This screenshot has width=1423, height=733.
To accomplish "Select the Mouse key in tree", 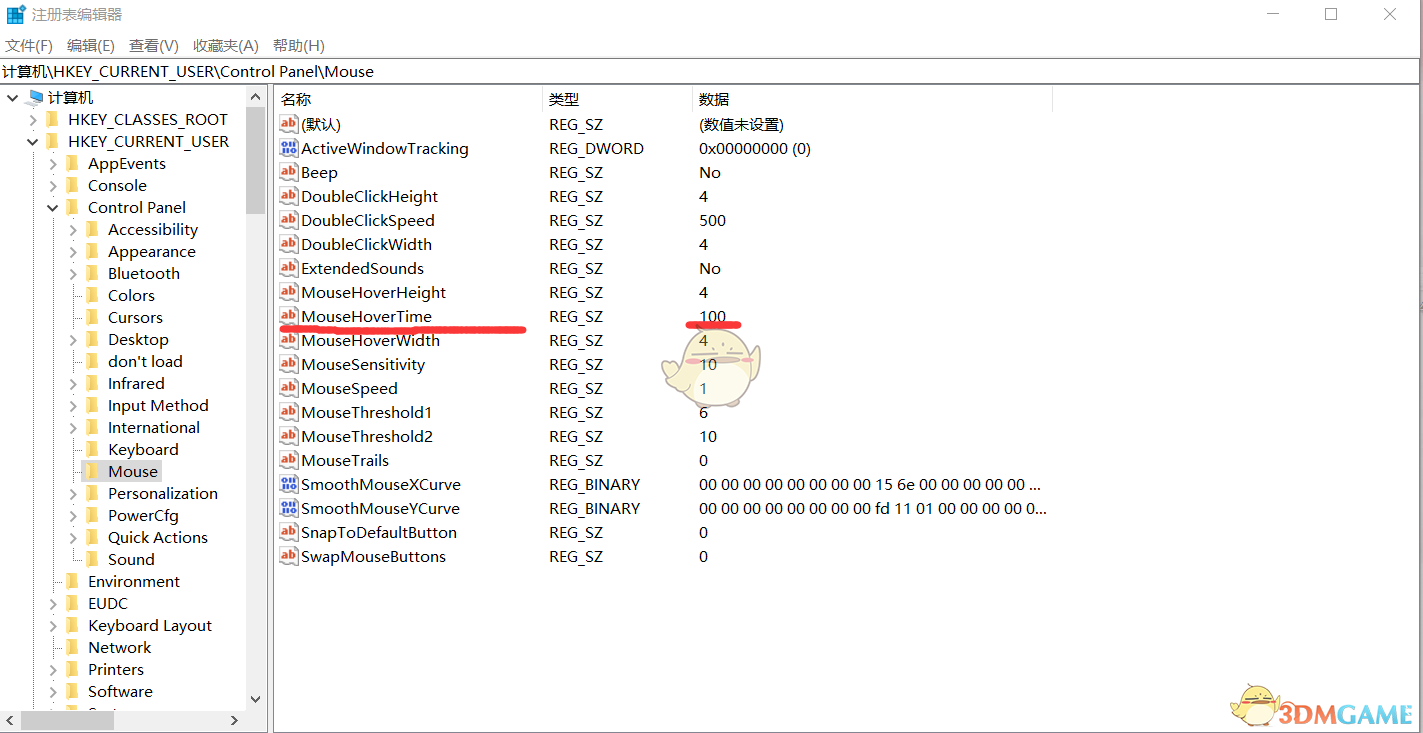I will click(133, 471).
